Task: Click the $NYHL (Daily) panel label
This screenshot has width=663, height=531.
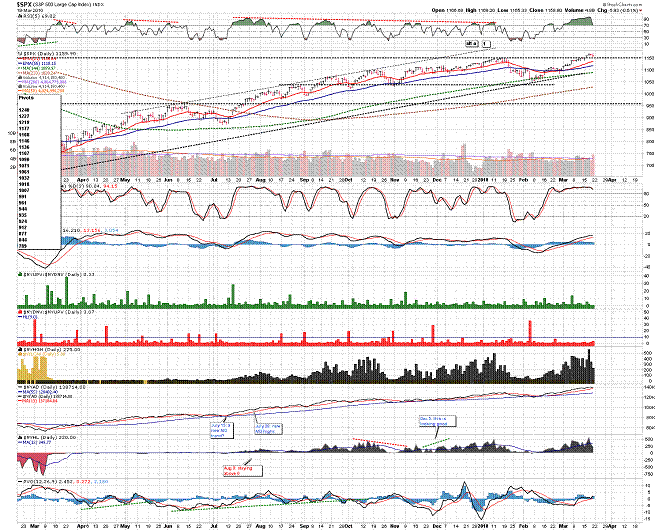Action: pos(47,437)
